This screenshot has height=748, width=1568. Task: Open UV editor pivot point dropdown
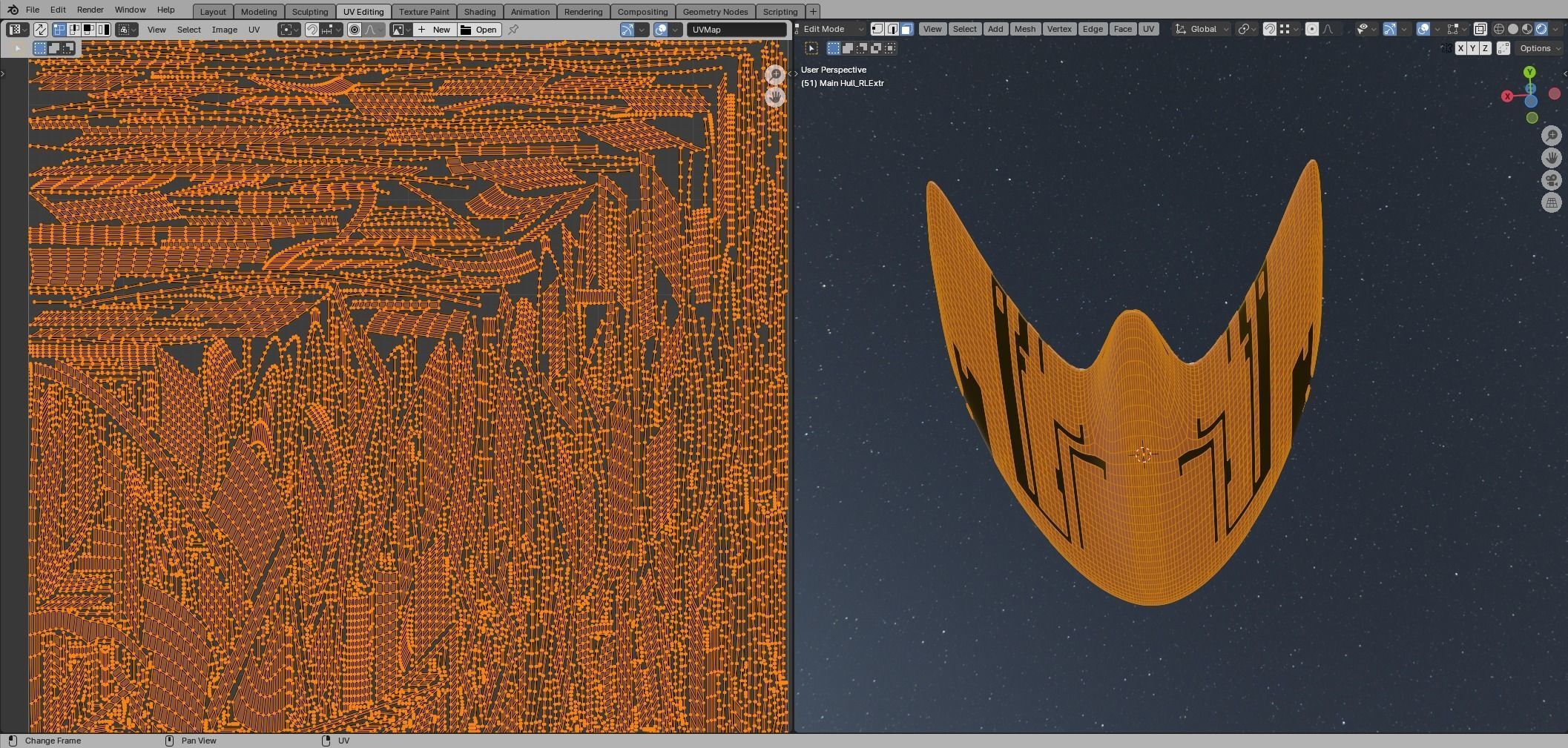click(x=289, y=30)
